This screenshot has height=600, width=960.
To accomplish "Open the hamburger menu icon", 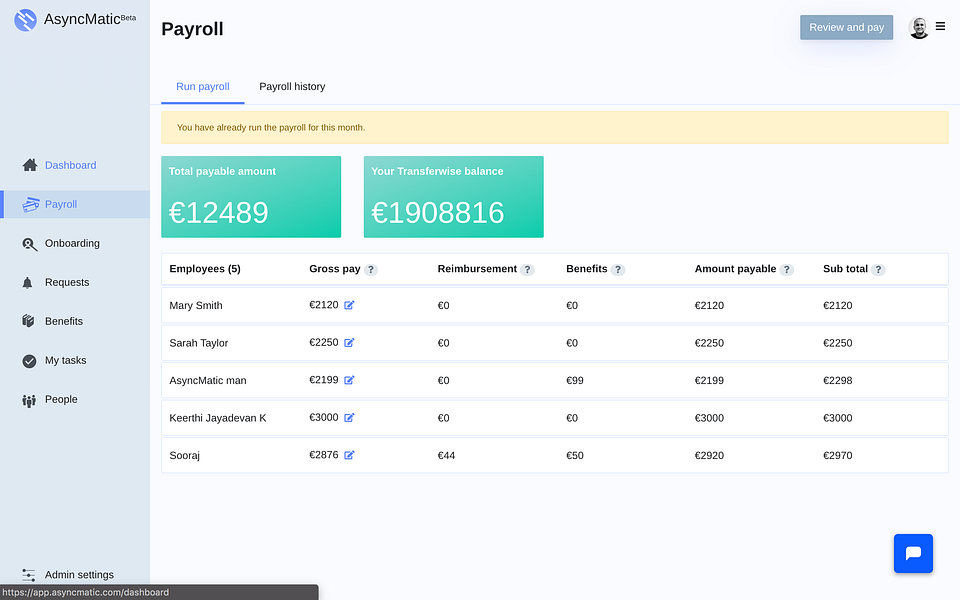I will pos(940,26).
